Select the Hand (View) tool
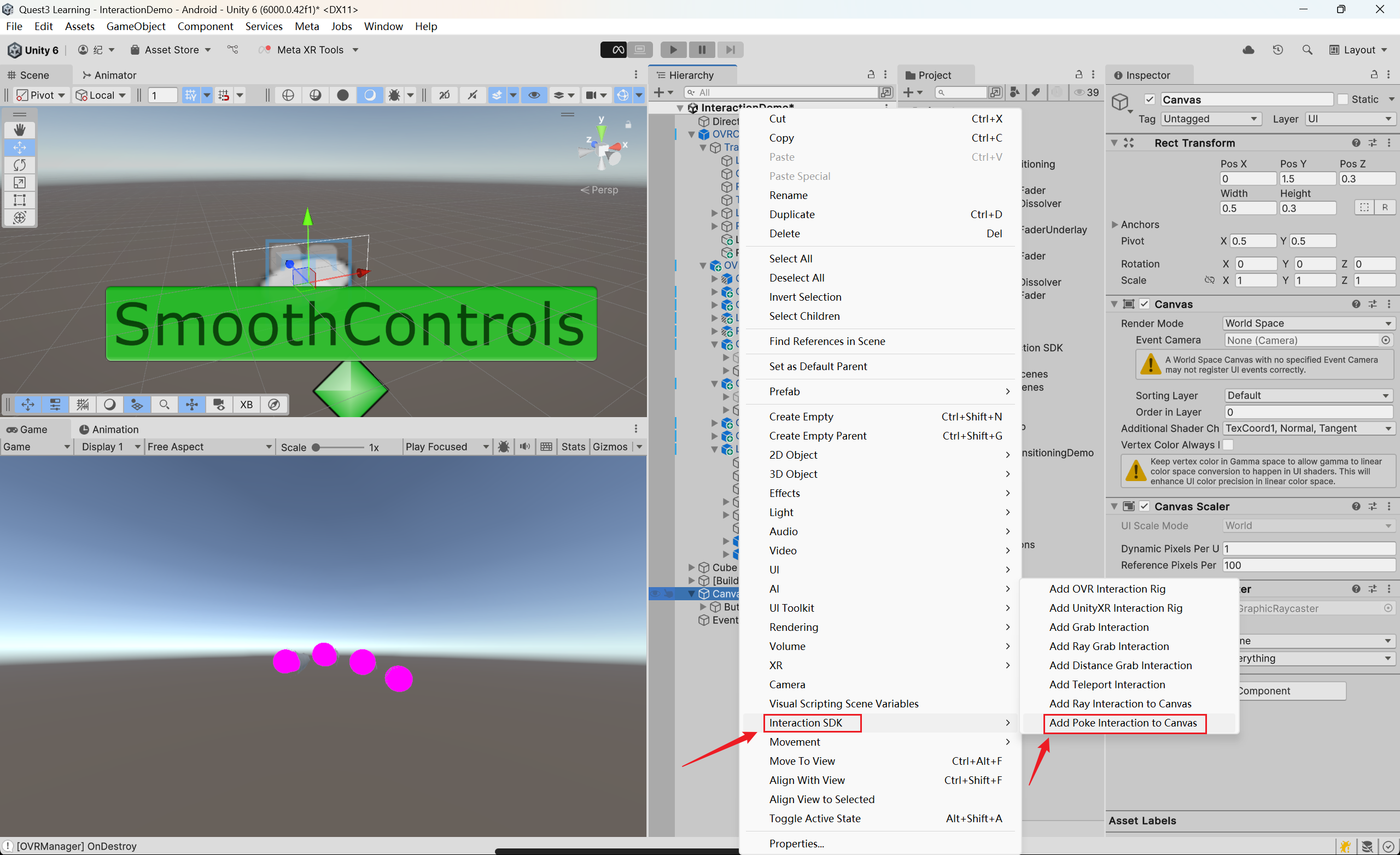This screenshot has height=855, width=1400. point(19,130)
